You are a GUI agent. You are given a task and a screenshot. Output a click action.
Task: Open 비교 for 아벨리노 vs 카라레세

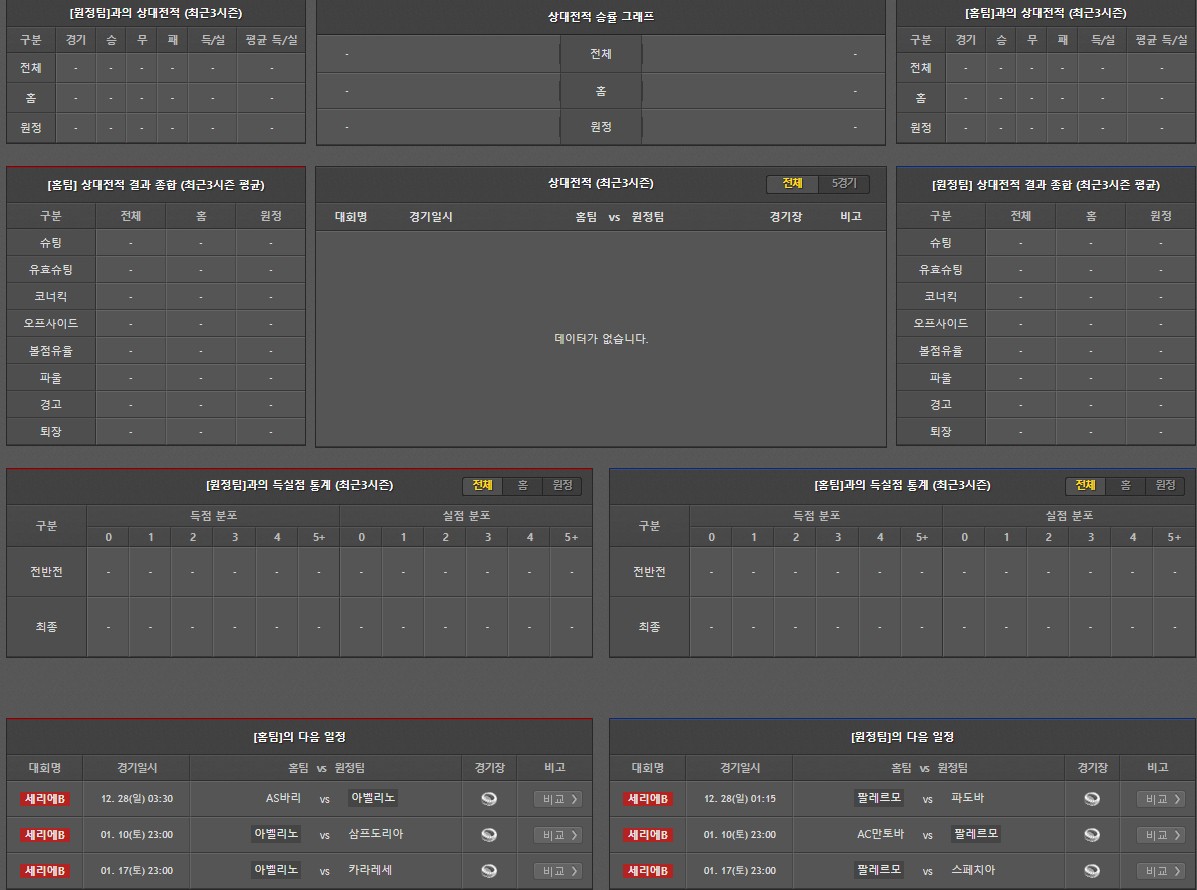coord(557,871)
